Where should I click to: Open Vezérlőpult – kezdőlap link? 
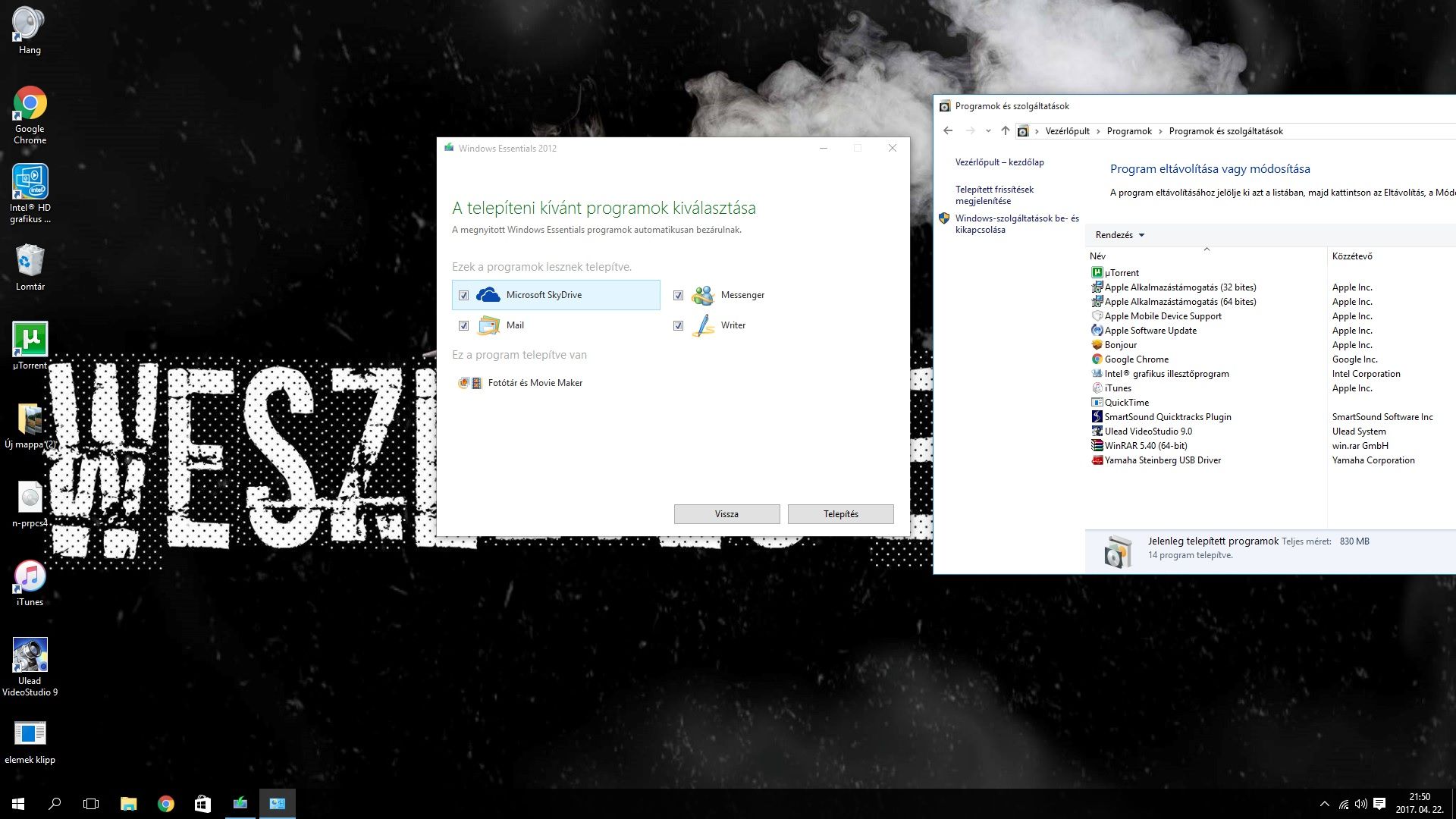tap(999, 162)
